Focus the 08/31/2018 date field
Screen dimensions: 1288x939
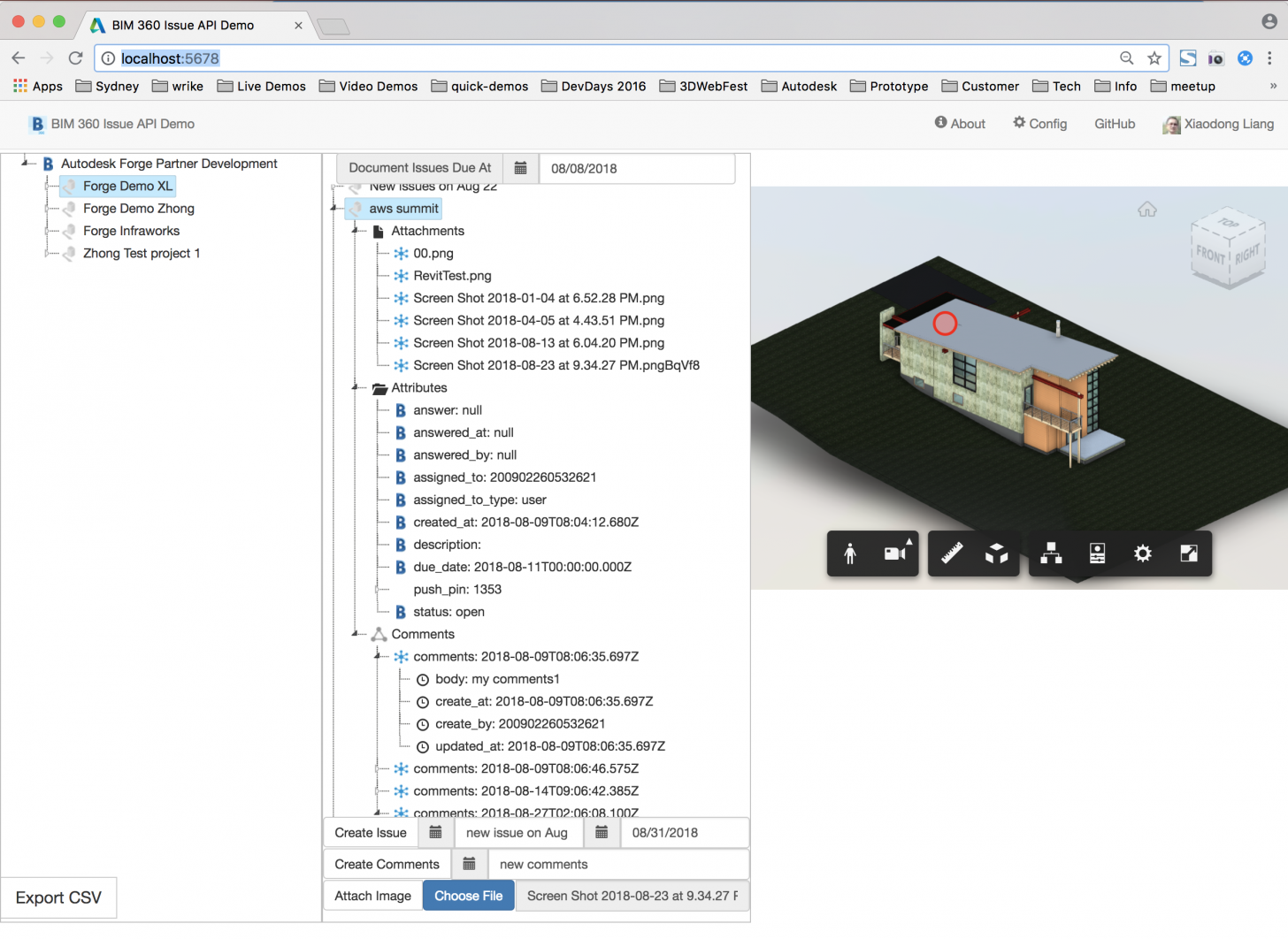point(685,833)
